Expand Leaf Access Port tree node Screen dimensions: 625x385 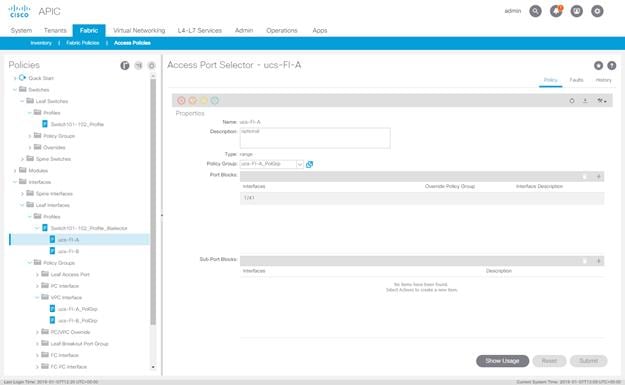[37, 275]
